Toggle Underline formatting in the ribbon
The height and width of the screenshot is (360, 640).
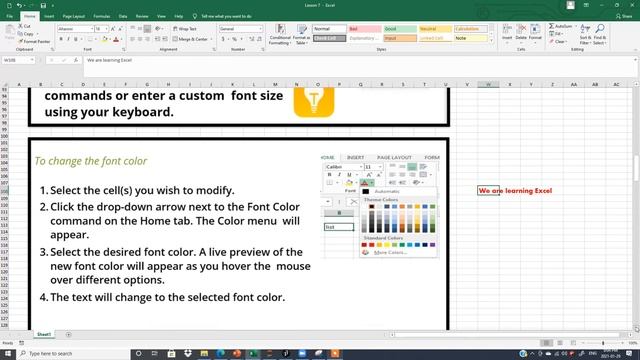tap(76, 39)
